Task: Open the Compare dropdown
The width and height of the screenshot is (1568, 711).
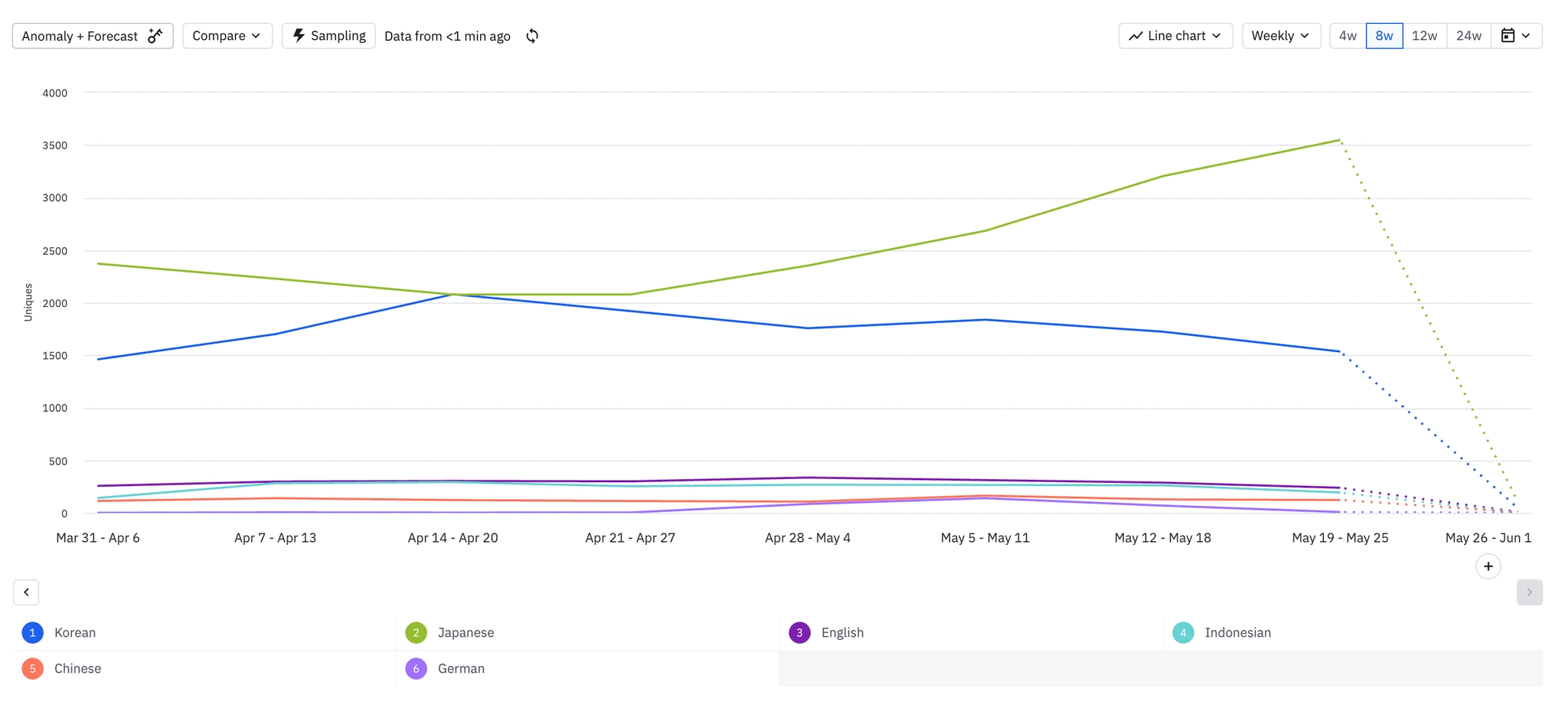Action: coord(227,36)
